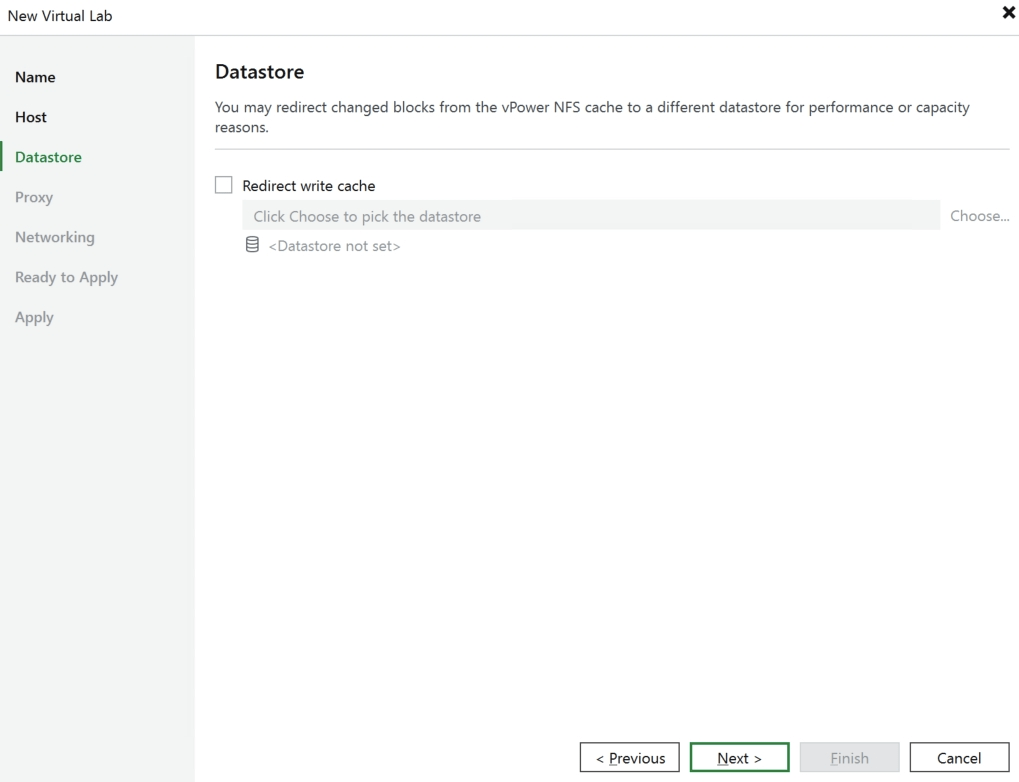Click the Datastore page heading
The image size is (1019, 782).
click(x=259, y=72)
